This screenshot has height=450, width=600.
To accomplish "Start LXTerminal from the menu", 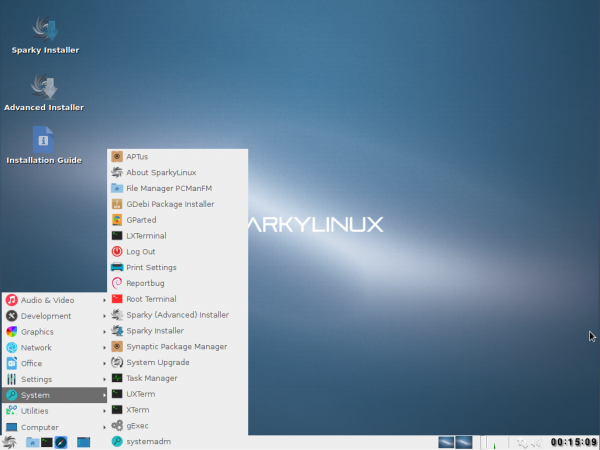I will (x=178, y=236).
